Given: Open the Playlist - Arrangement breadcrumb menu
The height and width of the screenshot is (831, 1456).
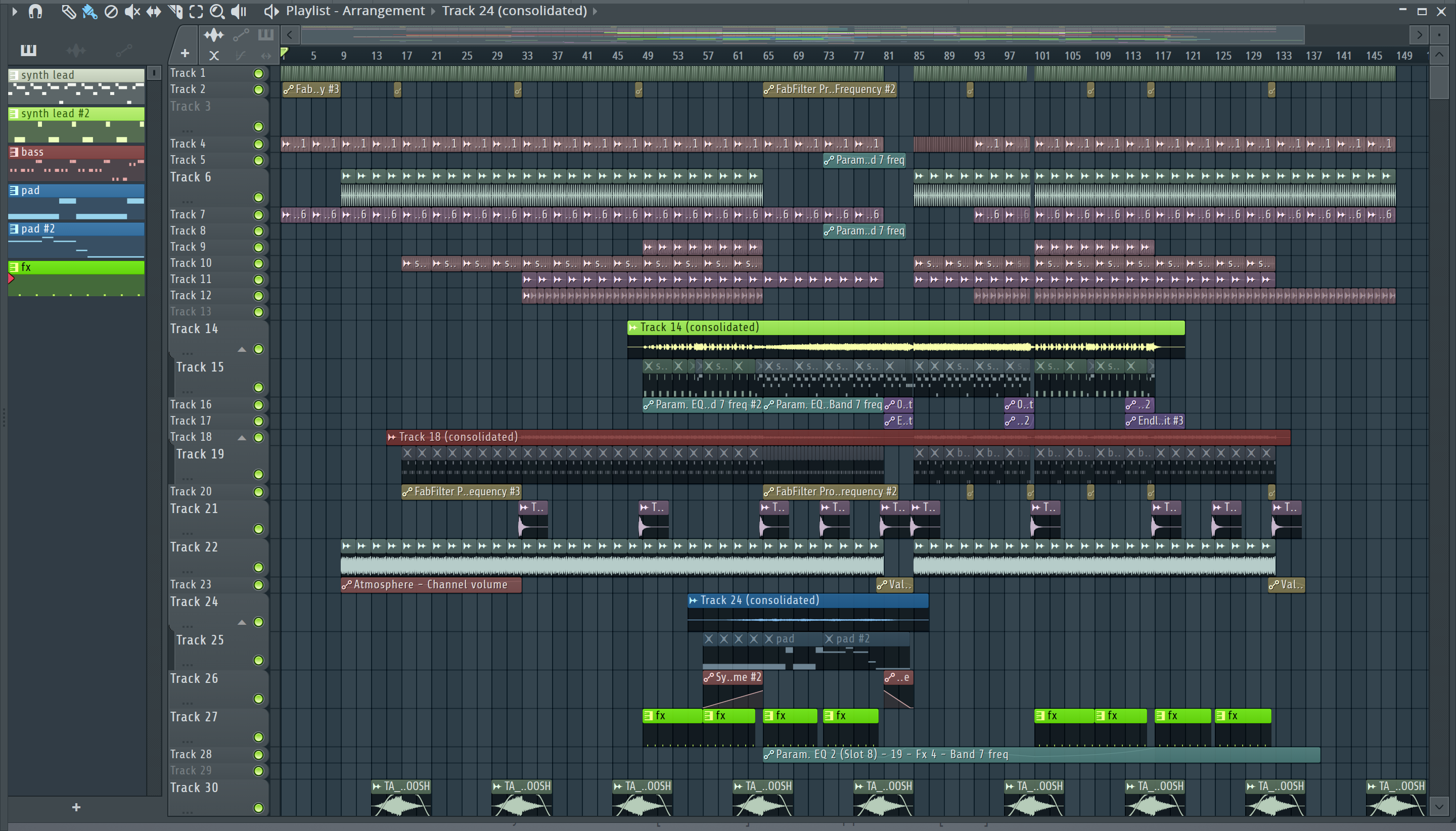Looking at the screenshot, I should (355, 11).
